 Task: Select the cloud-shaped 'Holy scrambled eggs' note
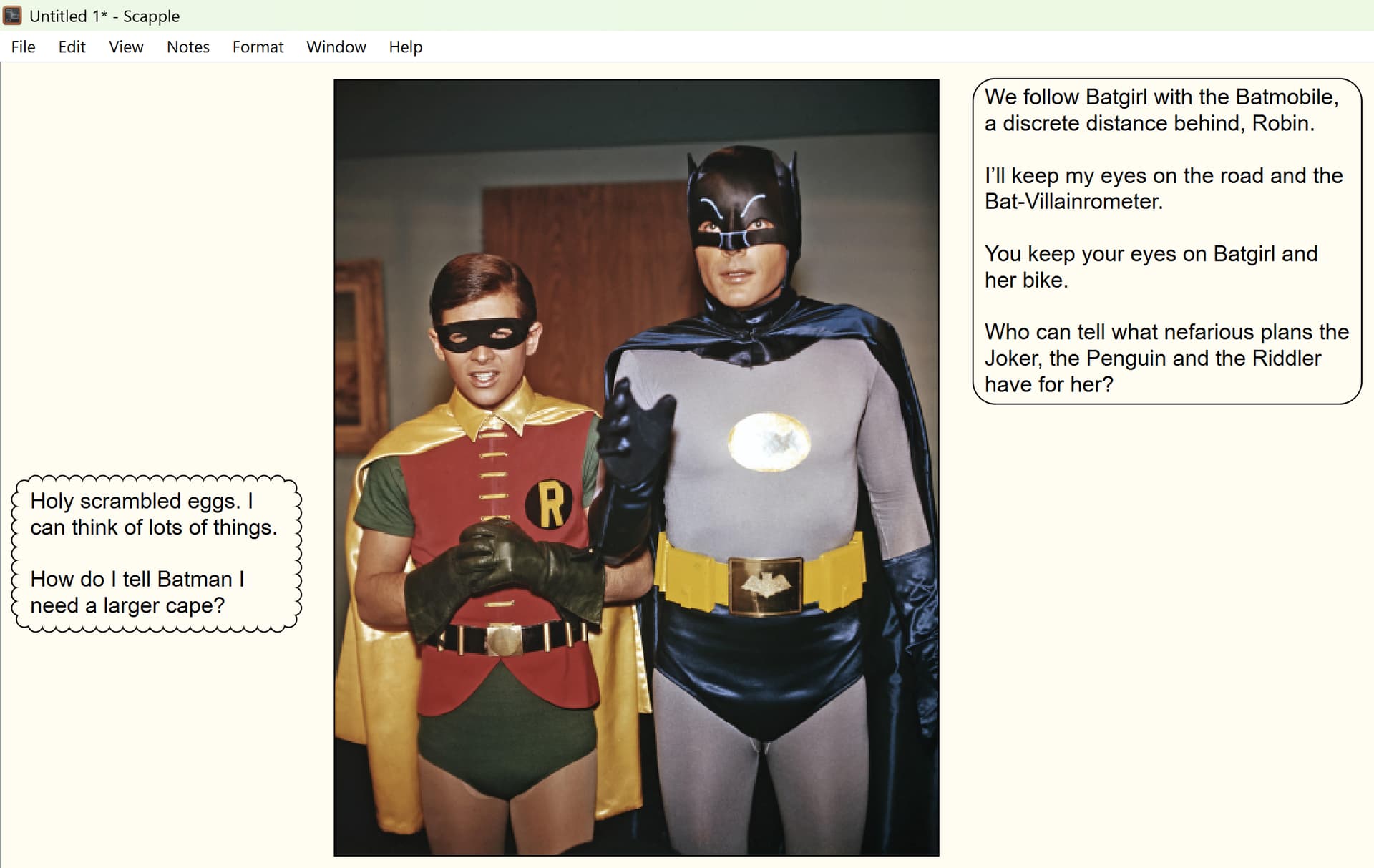coord(157,553)
